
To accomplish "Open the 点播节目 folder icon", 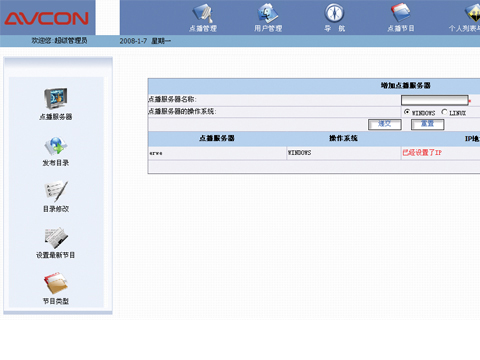I will click(400, 13).
